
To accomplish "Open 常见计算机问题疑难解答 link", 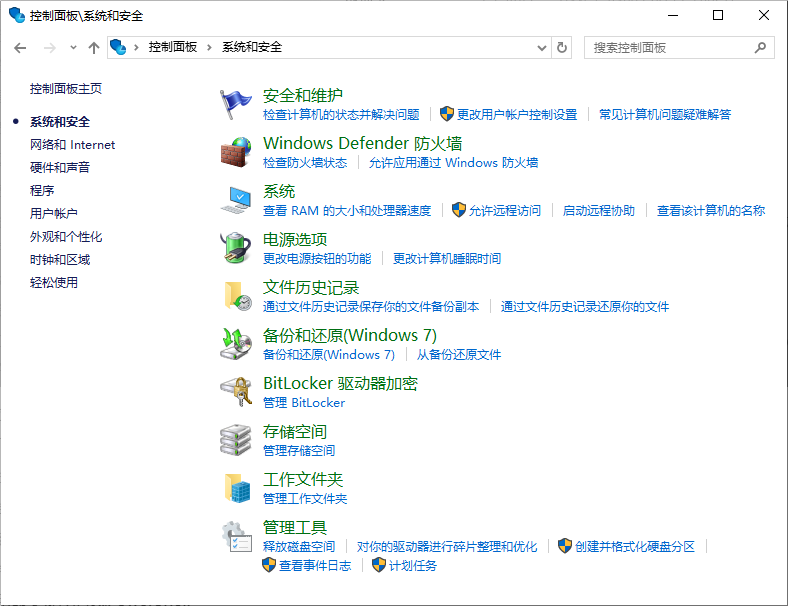I will 665,115.
